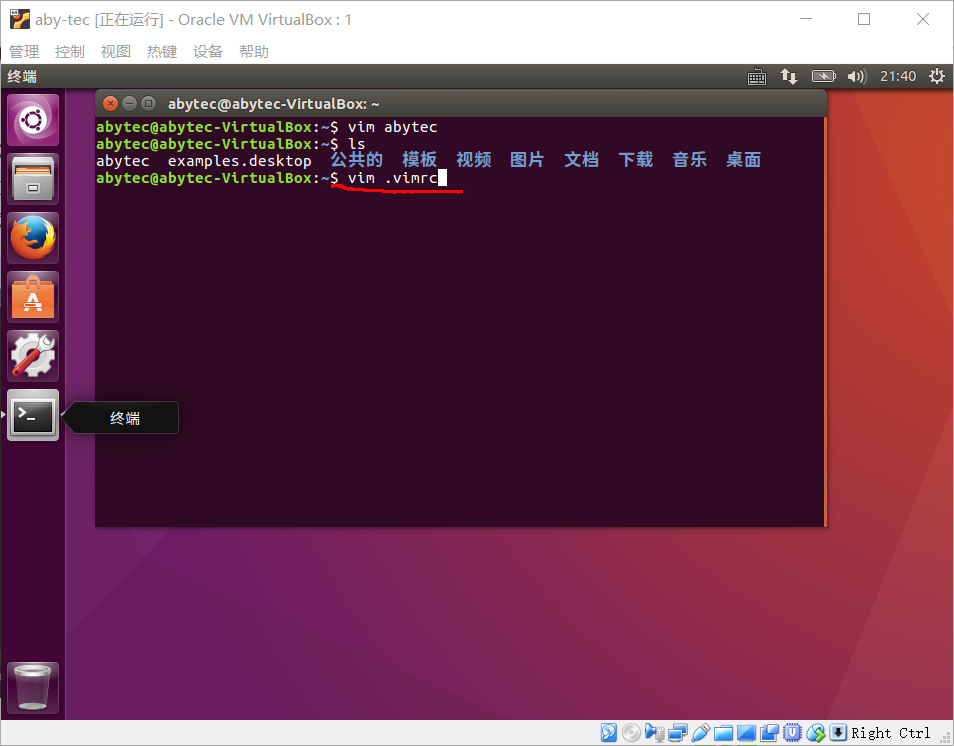Click the 'ls' command in terminal
954x746 pixels.
(x=357, y=144)
